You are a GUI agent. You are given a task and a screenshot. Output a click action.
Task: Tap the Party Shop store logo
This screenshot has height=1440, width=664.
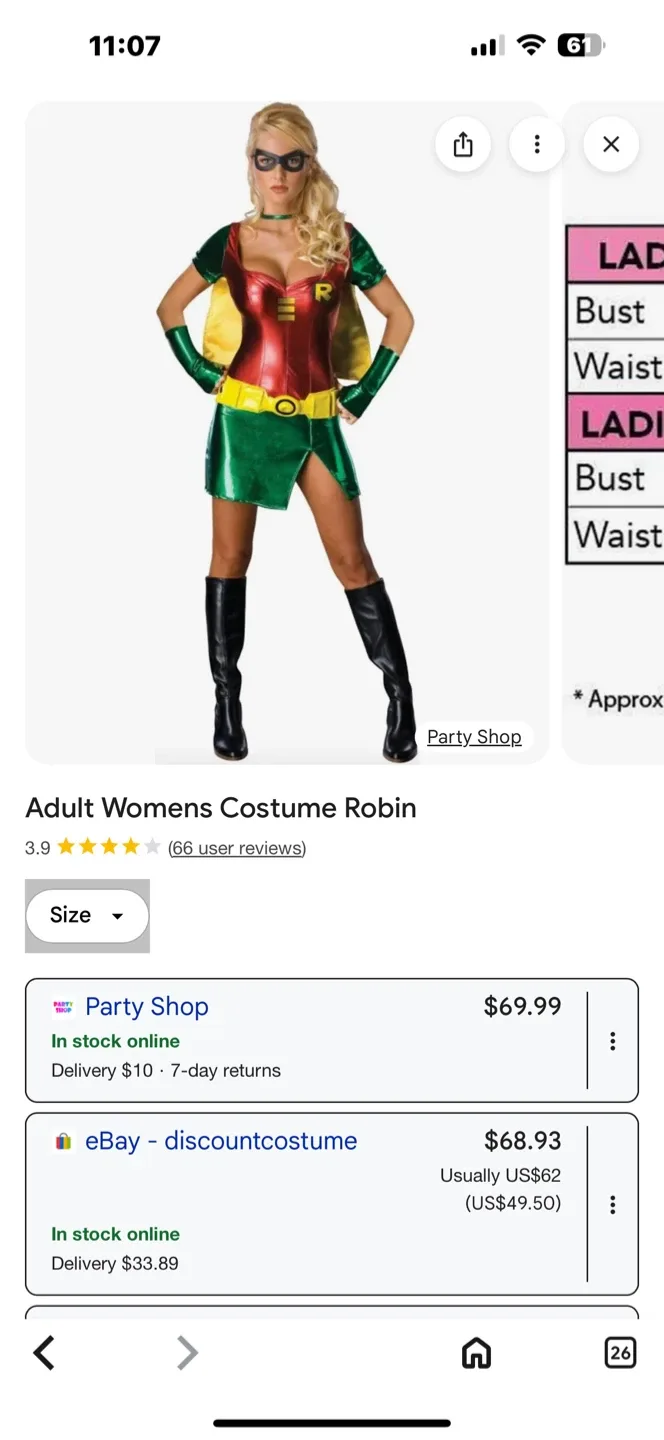click(x=63, y=1007)
